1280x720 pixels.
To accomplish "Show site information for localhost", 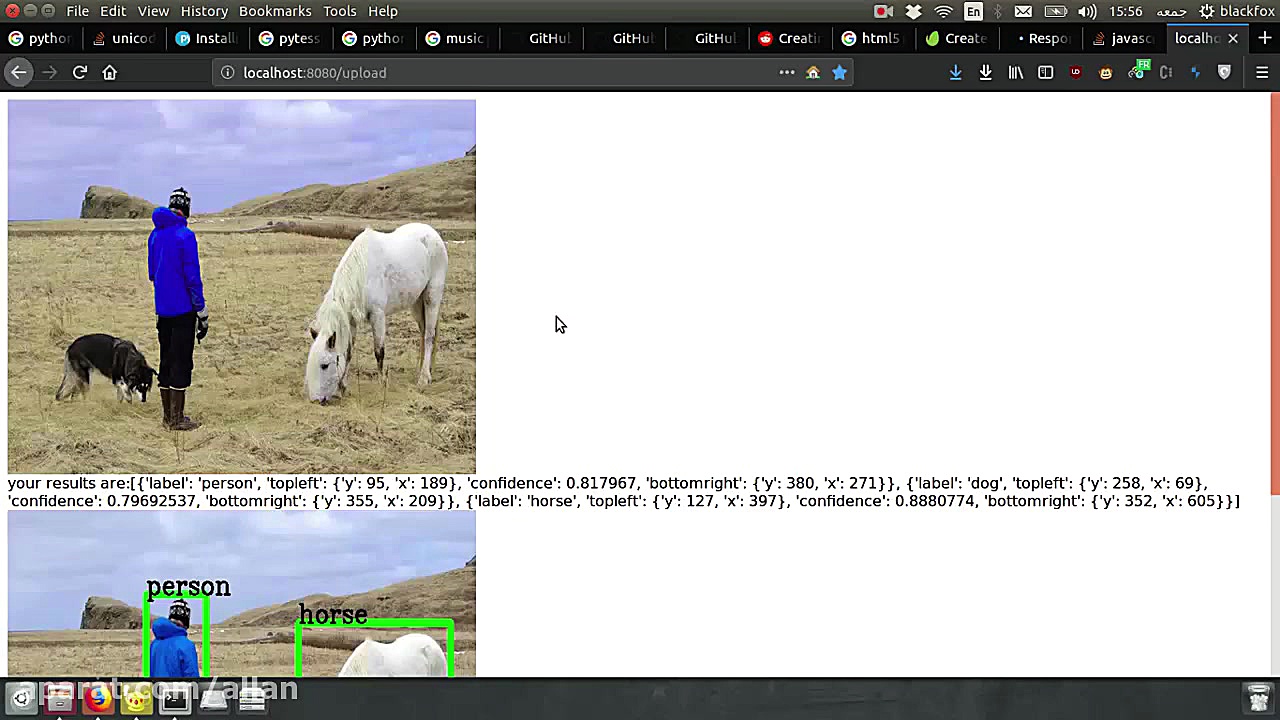I will [227, 72].
